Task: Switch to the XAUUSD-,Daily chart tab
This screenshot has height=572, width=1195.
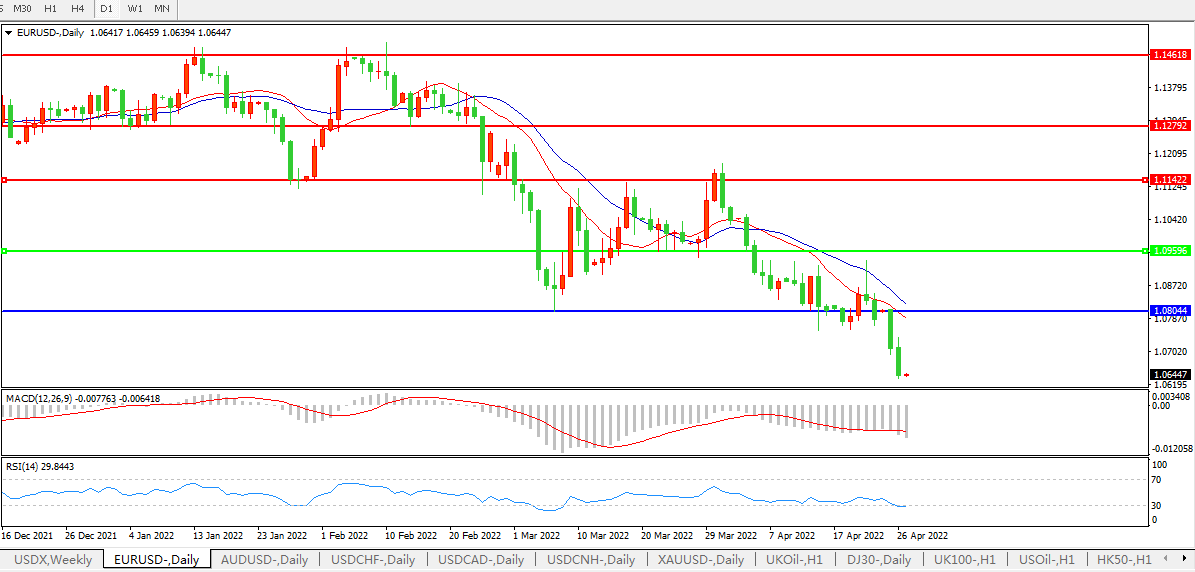Action: tap(701, 559)
